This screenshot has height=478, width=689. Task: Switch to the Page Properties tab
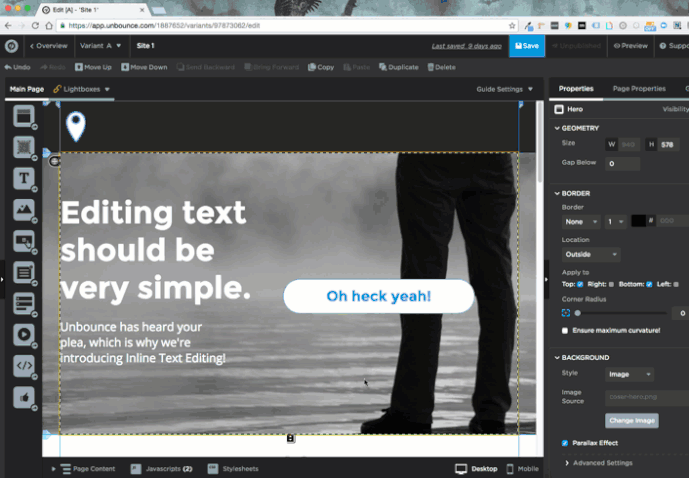coord(639,89)
